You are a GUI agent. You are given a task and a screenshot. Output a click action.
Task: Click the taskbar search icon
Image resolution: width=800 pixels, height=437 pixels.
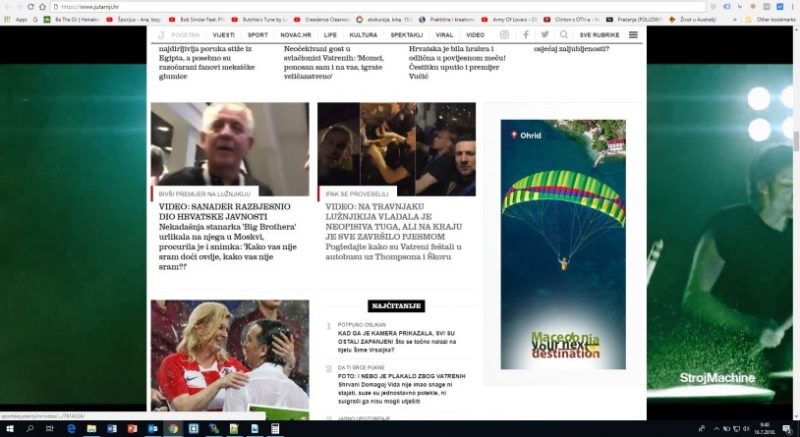[x=30, y=429]
